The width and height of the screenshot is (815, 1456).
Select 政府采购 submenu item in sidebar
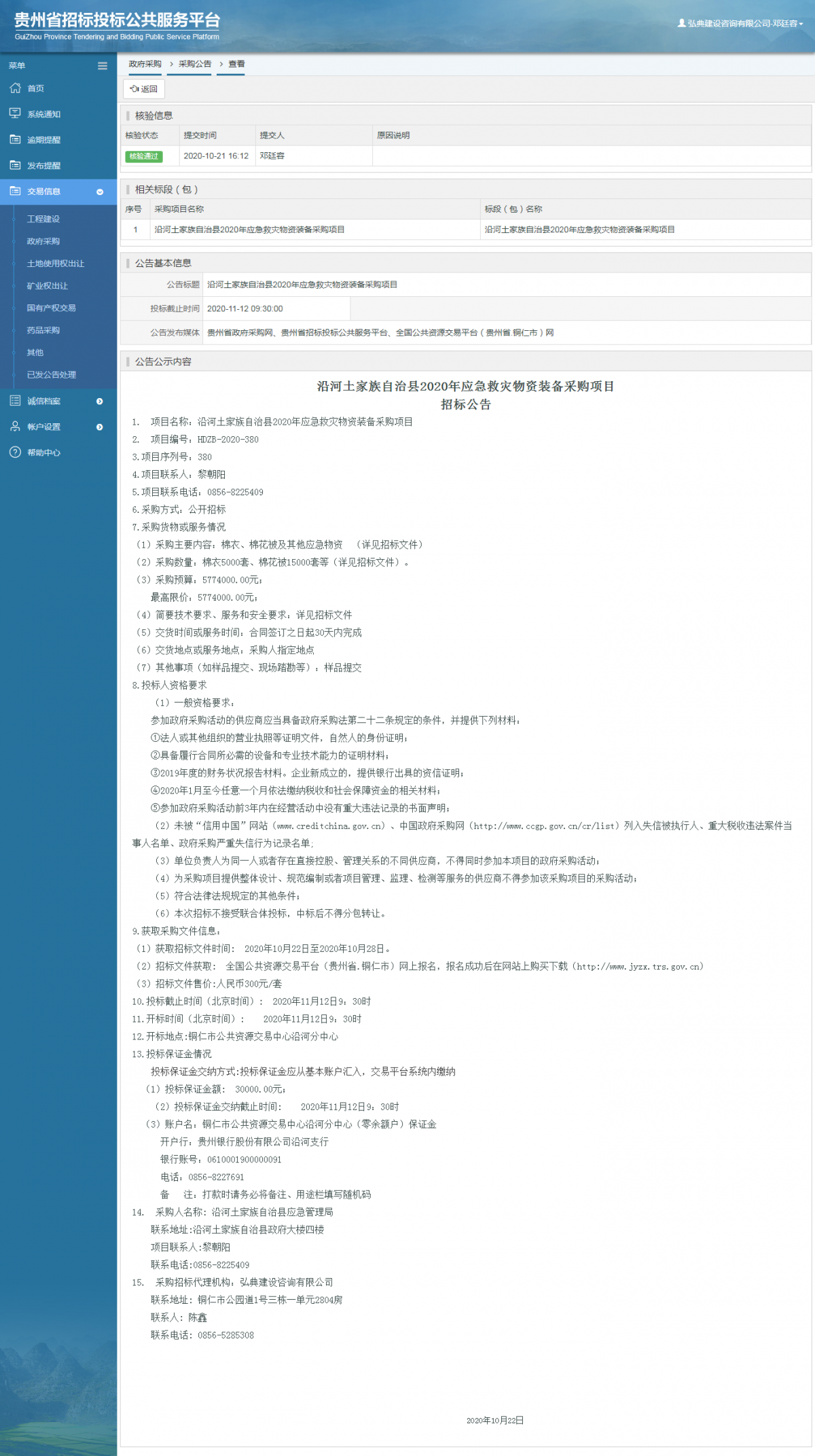(43, 241)
